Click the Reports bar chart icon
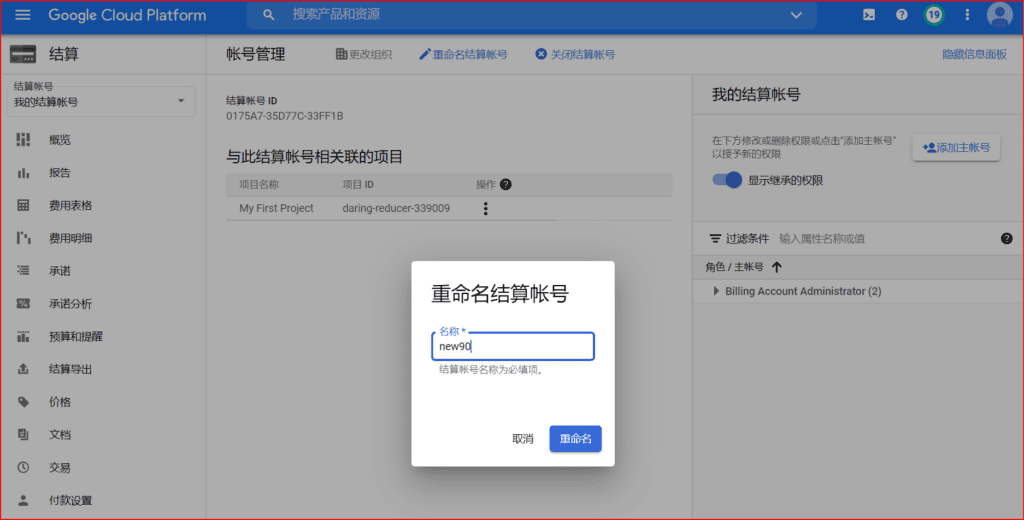The height and width of the screenshot is (520, 1024). [24, 172]
